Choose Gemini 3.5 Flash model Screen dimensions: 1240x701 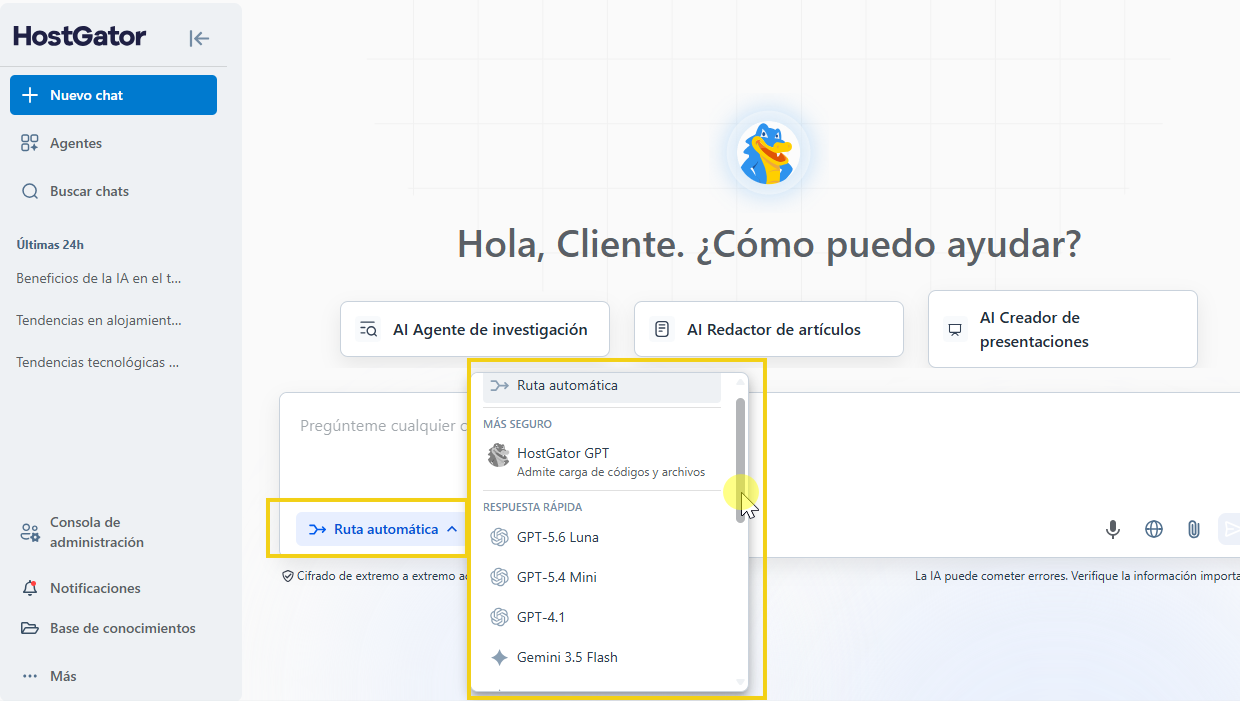tap(602, 657)
